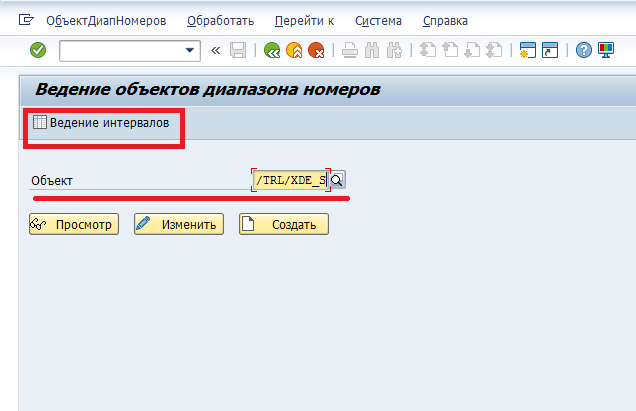The image size is (636, 411).
Task: Click the Print icon in toolbar
Action: (349, 50)
